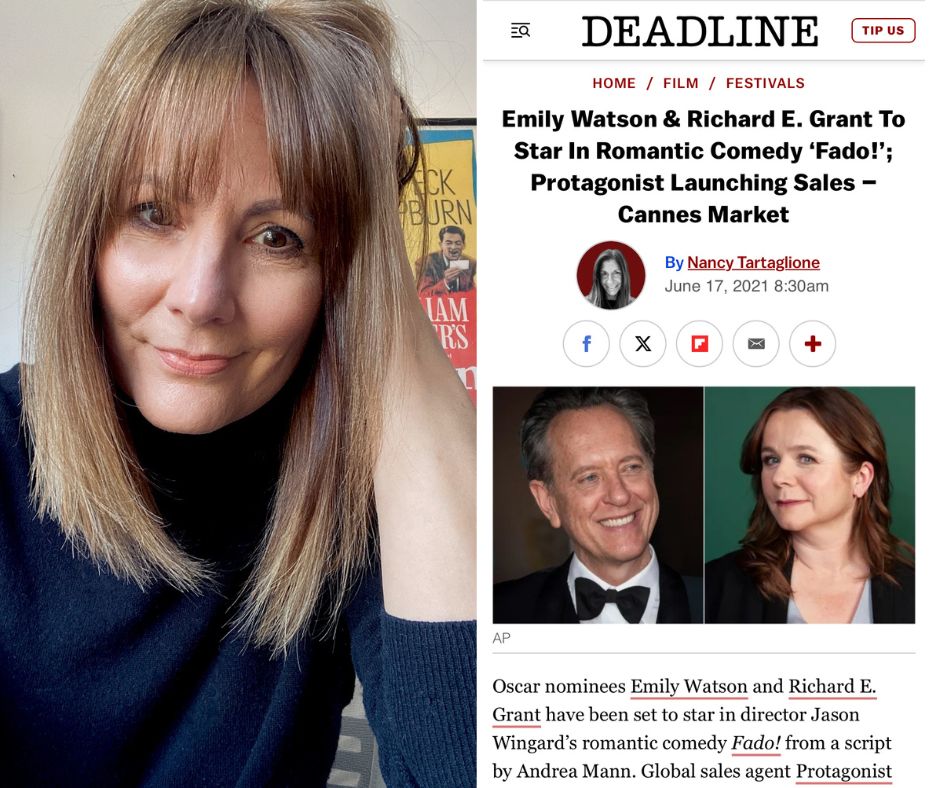
Task: Open the Emily Watson link in article
Action: pyautogui.click(x=689, y=686)
